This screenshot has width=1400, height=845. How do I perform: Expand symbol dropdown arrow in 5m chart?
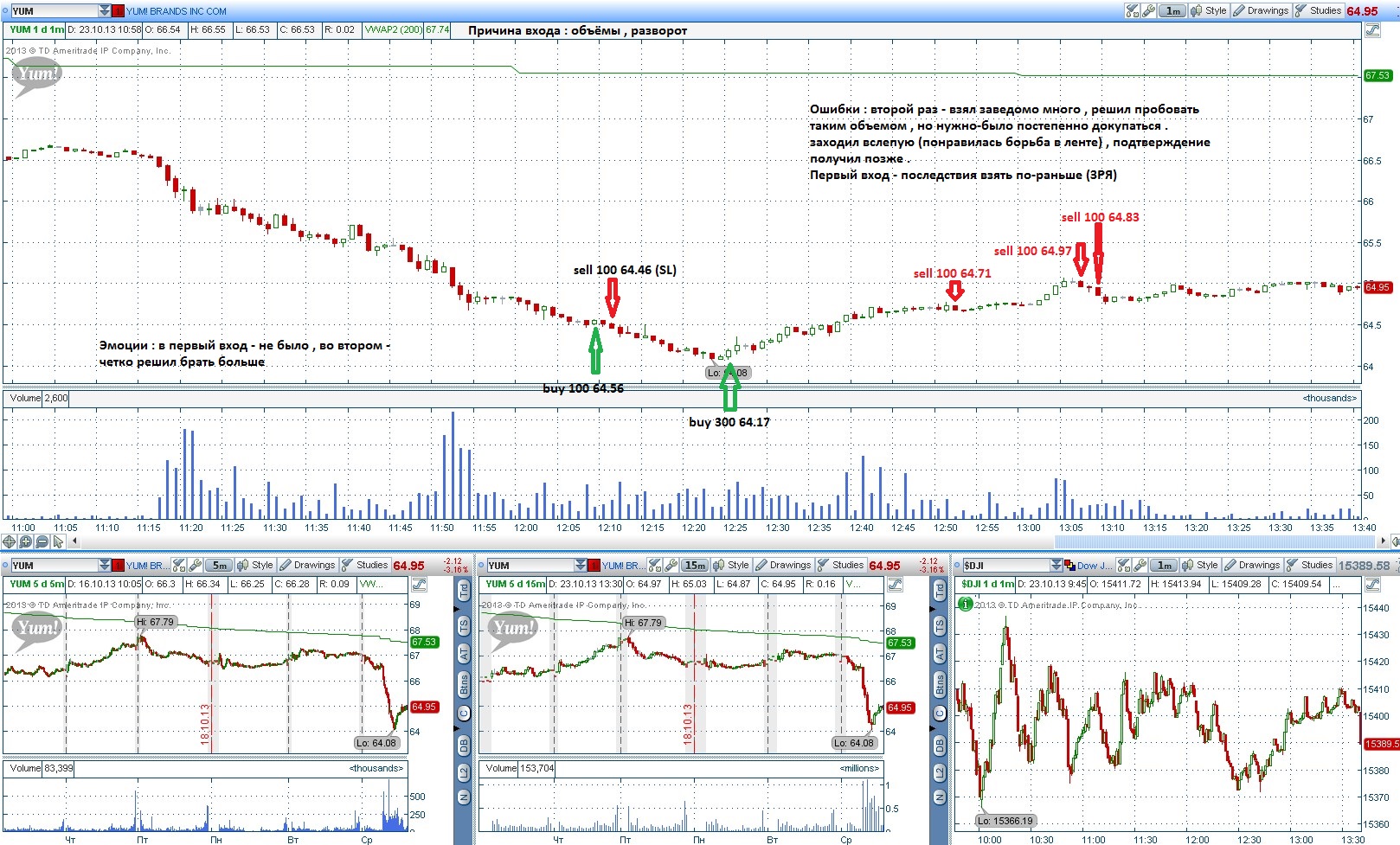click(105, 565)
